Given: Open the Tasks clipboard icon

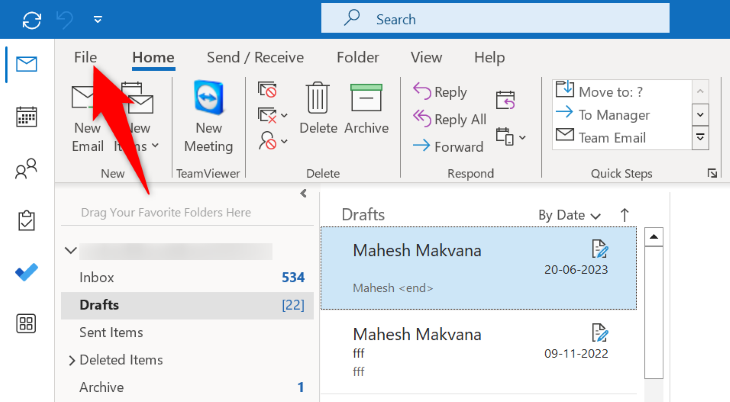Looking at the screenshot, I should 27,221.
